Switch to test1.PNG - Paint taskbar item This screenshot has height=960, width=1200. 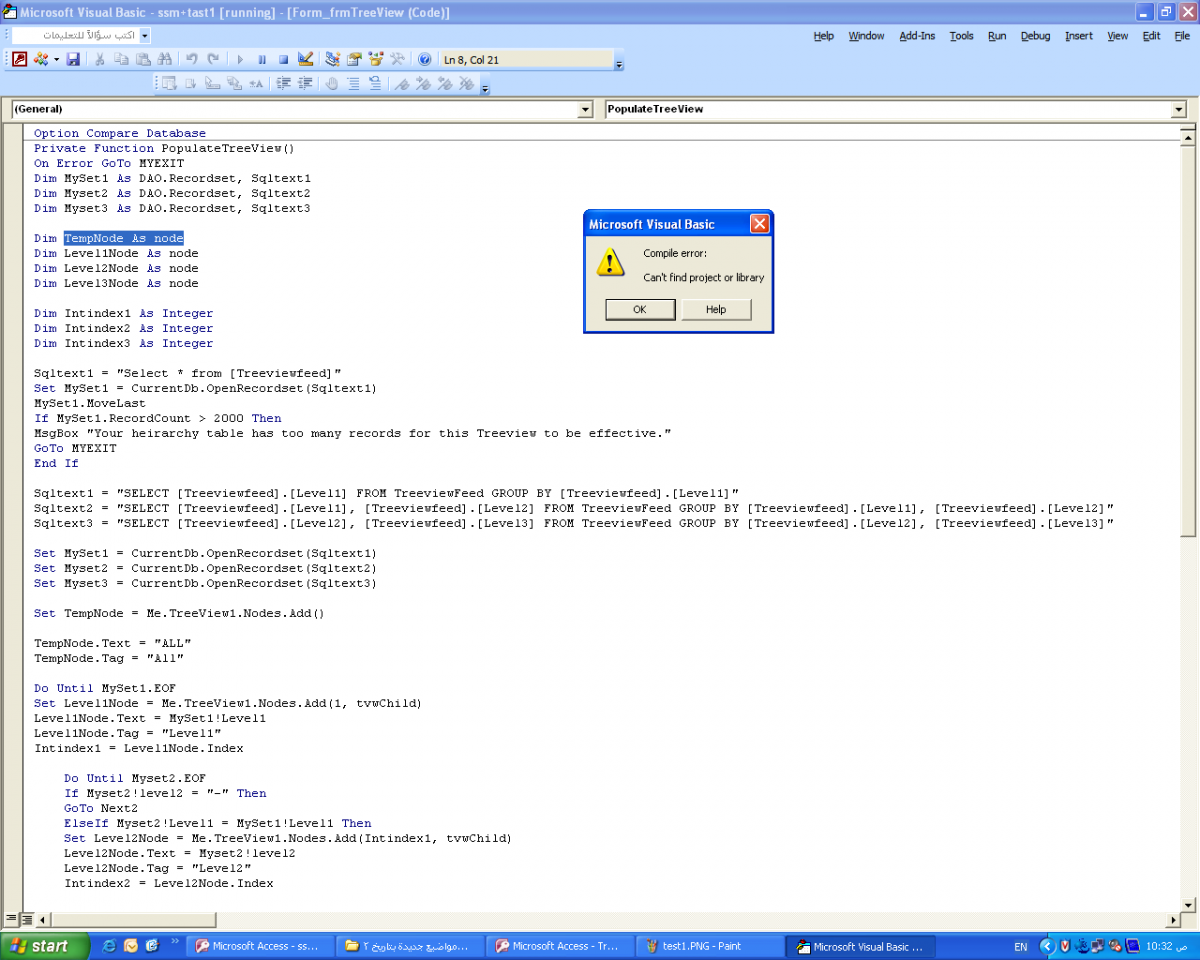point(711,946)
